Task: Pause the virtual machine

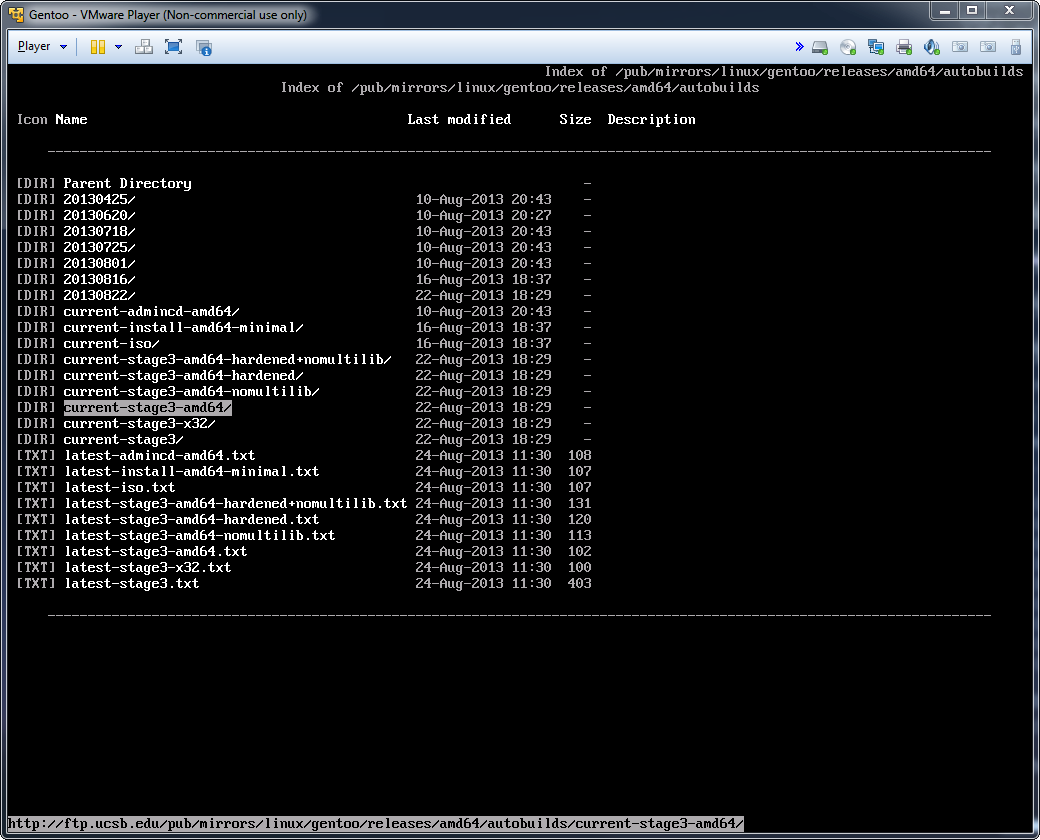Action: click(98, 46)
